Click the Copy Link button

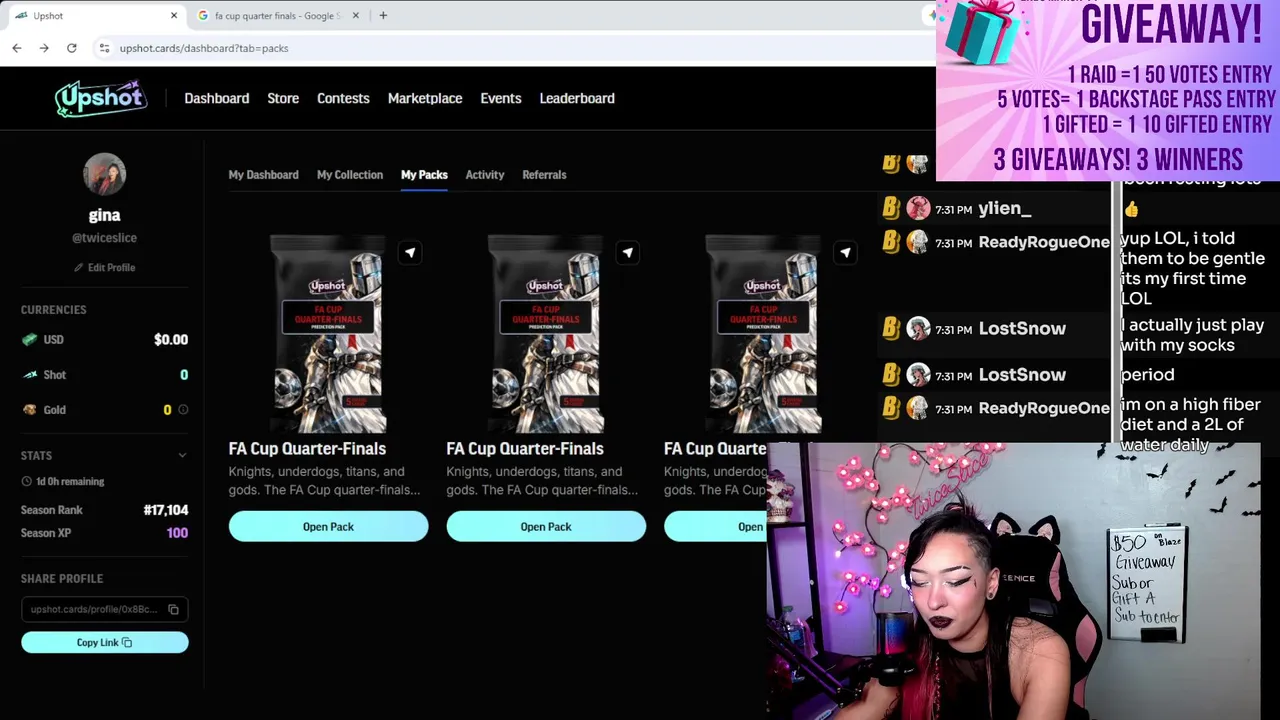[x=105, y=642]
